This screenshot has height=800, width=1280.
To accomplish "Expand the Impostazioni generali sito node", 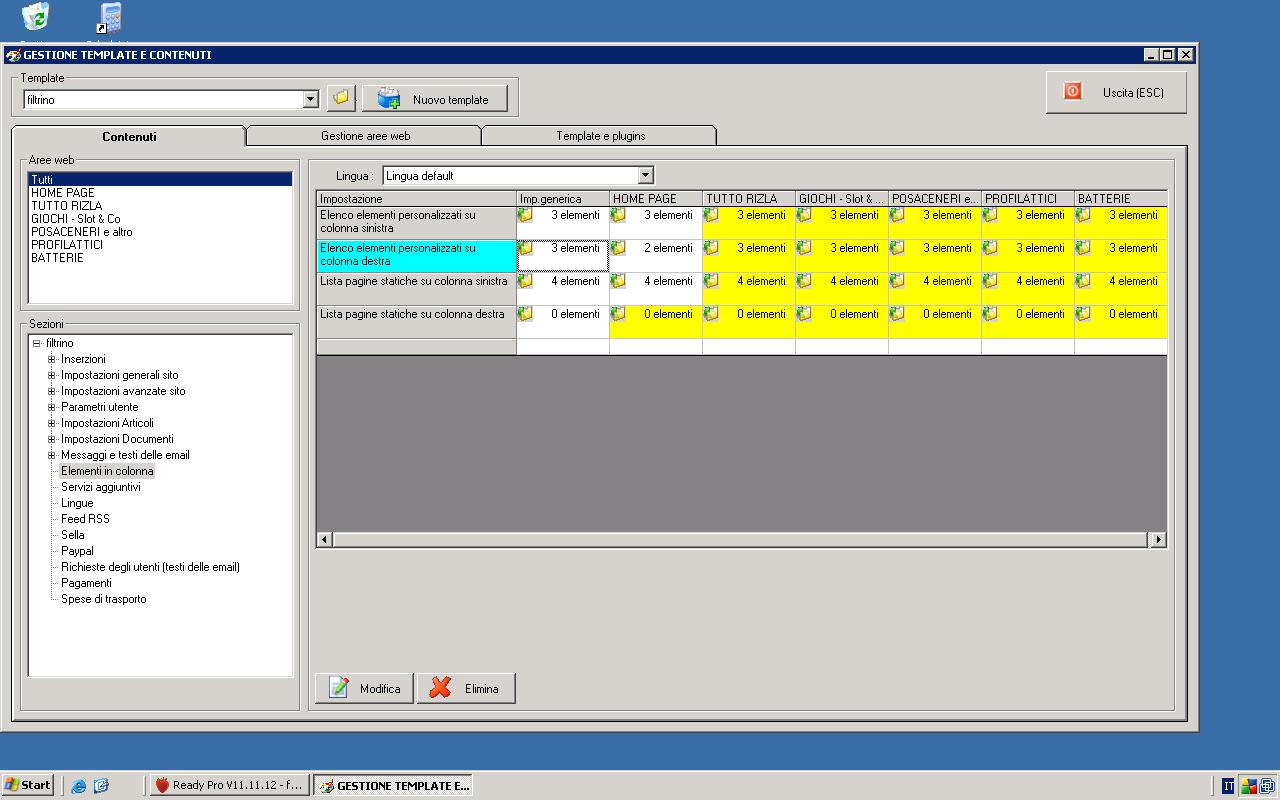I will pyautogui.click(x=52, y=375).
